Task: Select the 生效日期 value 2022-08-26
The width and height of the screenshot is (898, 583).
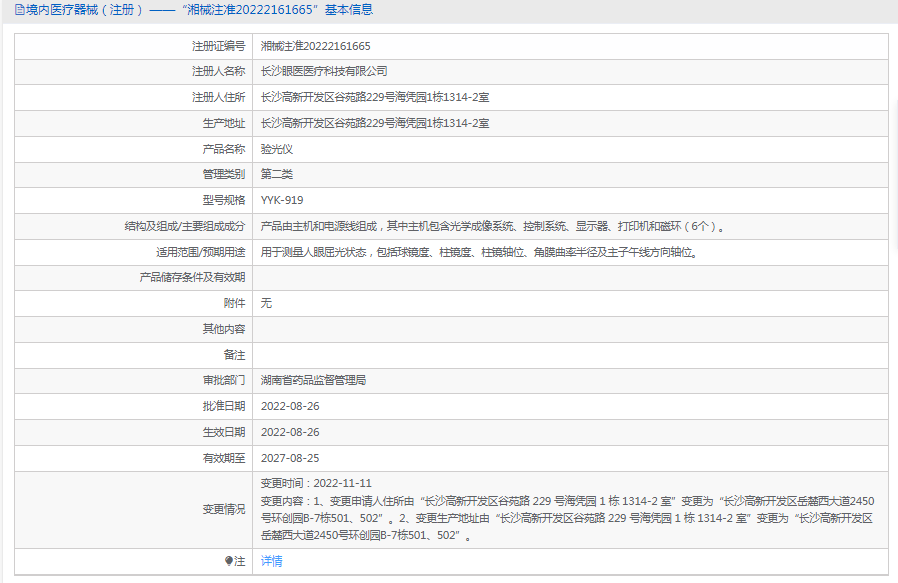Action: 290,432
